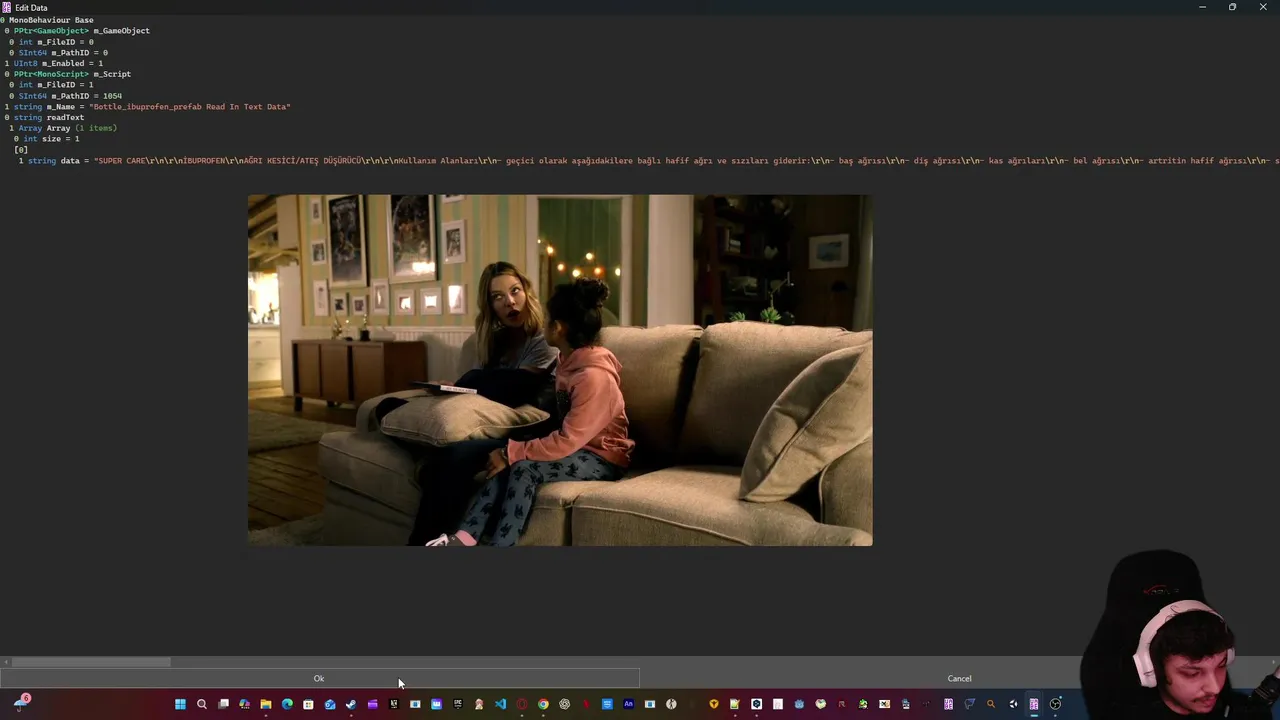The image size is (1280, 720).
Task: Open Microsoft Store from the taskbar
Action: (308, 704)
